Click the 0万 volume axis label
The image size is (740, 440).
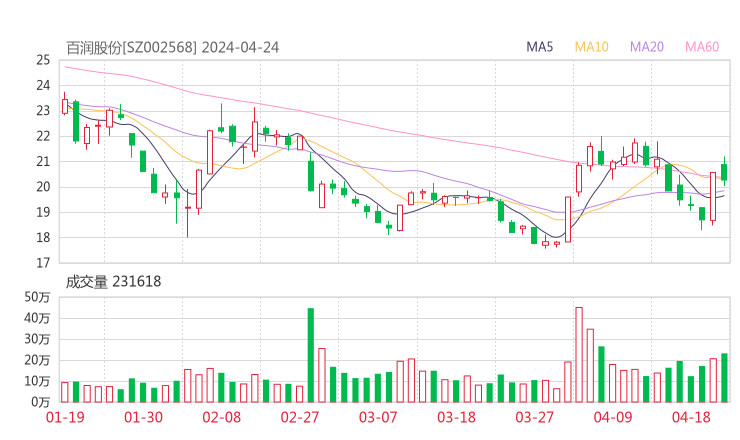41,402
